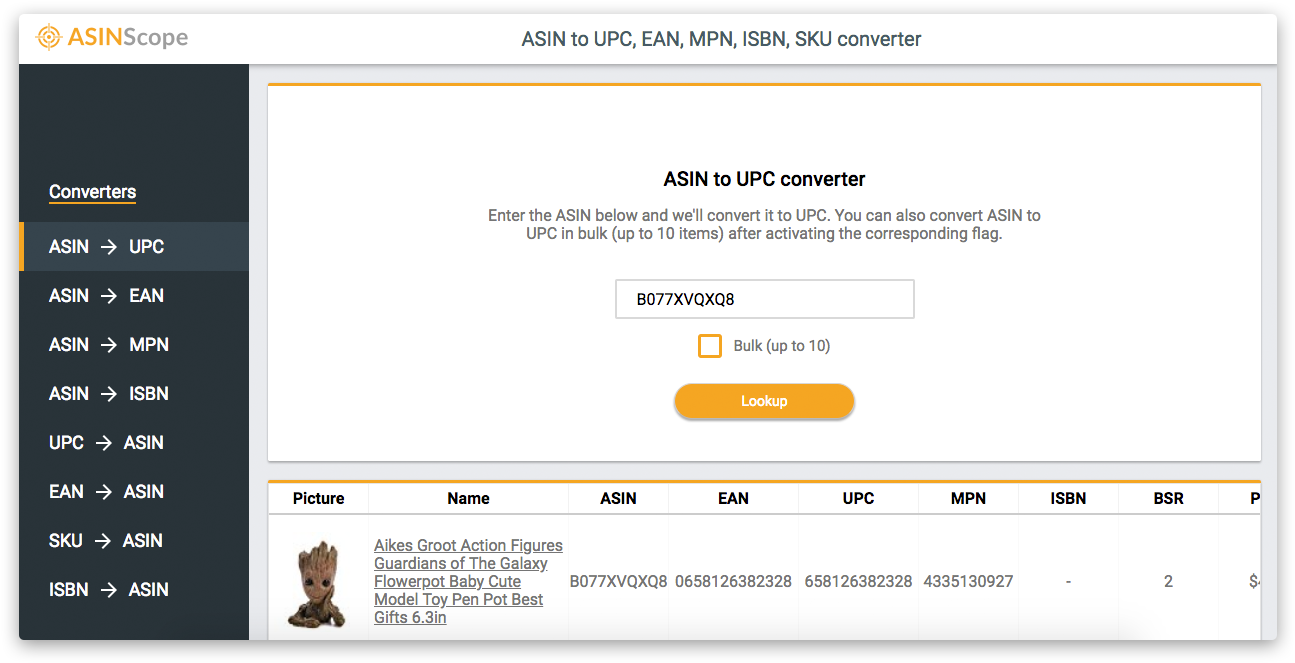
Task: Click the Picture column header
Action: tap(317, 497)
